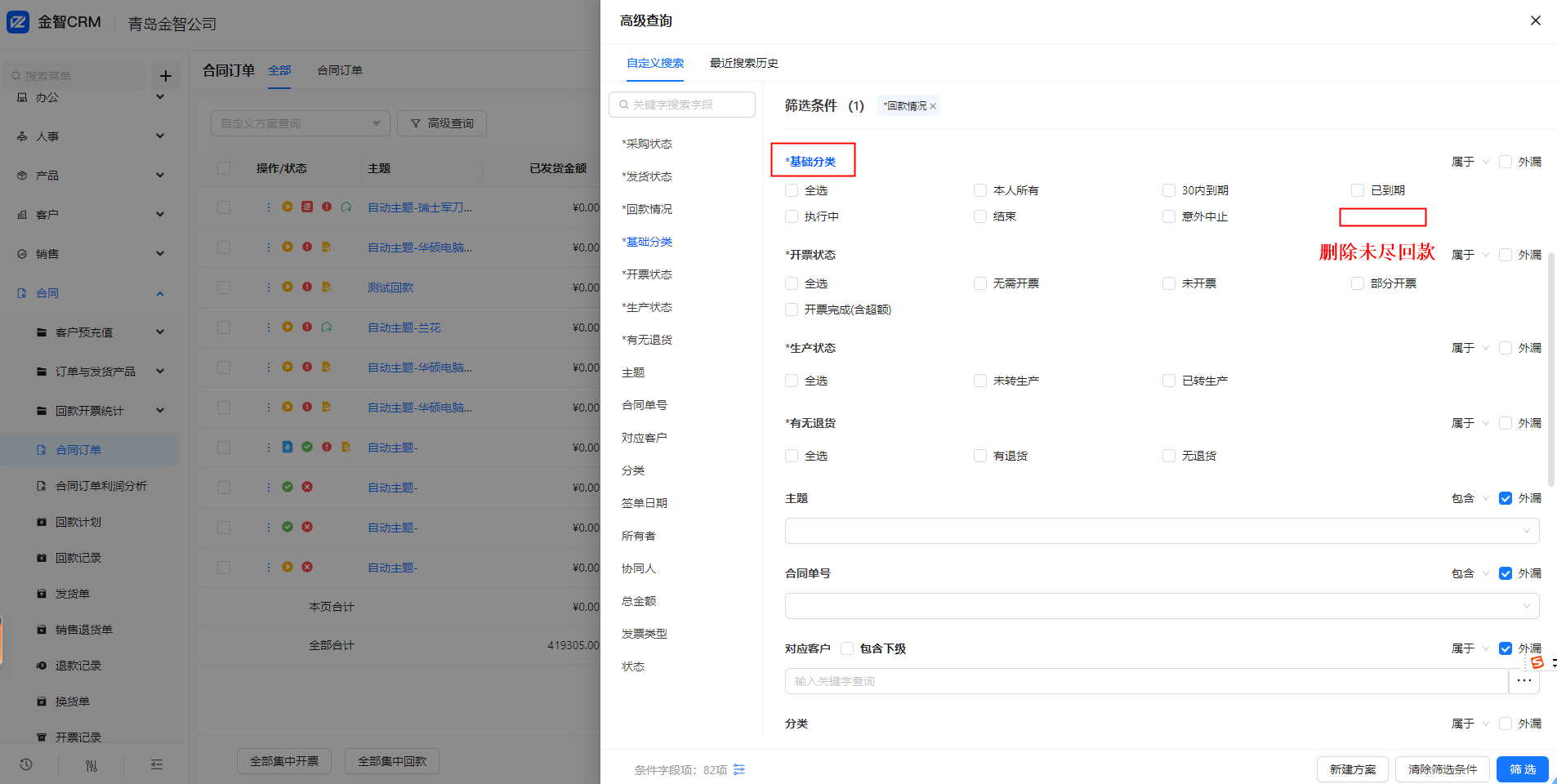This screenshot has width=1557, height=784.
Task: Select *采购状态 in the field list
Action: click(647, 144)
